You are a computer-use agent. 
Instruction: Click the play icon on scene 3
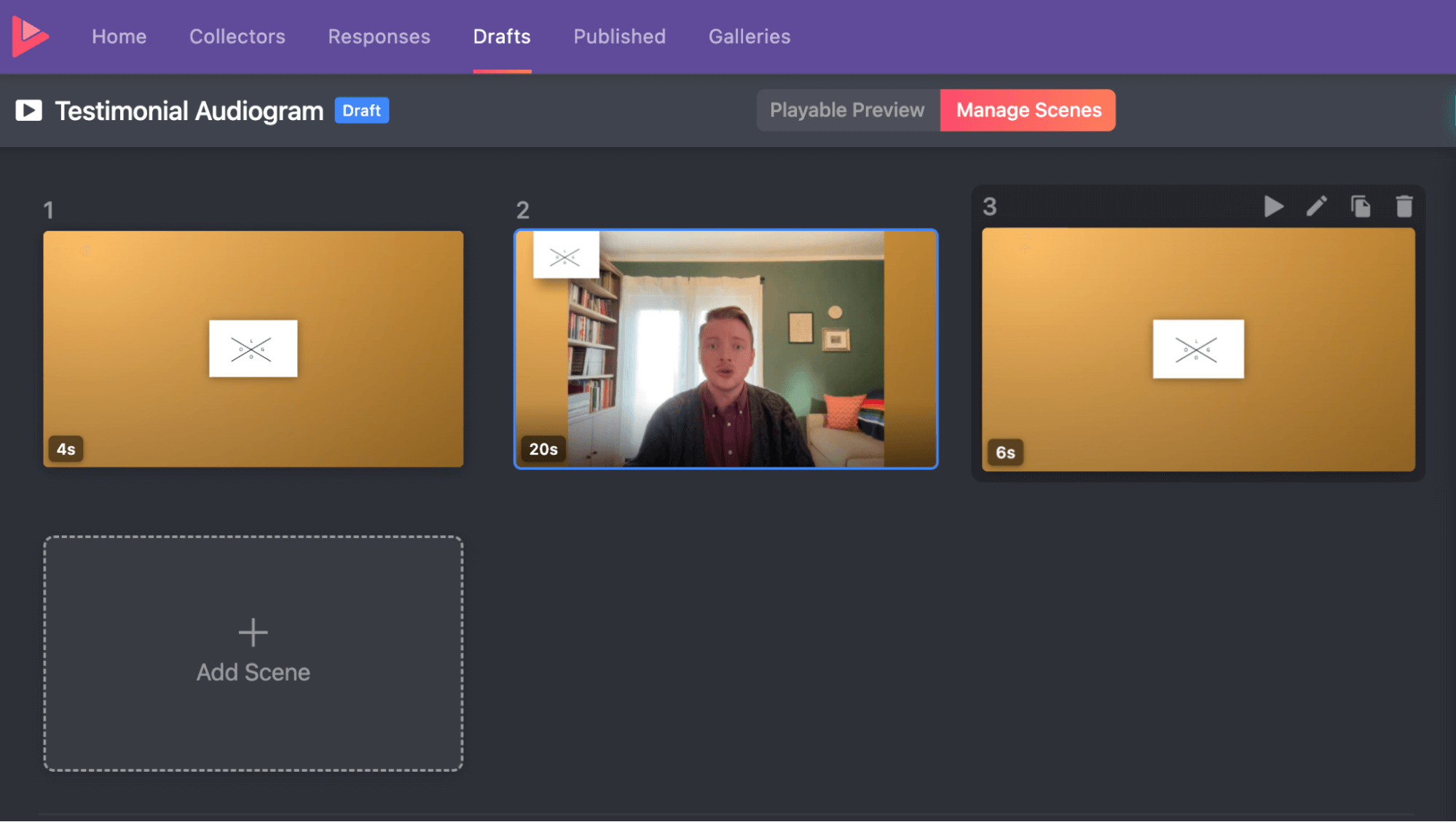point(1273,207)
